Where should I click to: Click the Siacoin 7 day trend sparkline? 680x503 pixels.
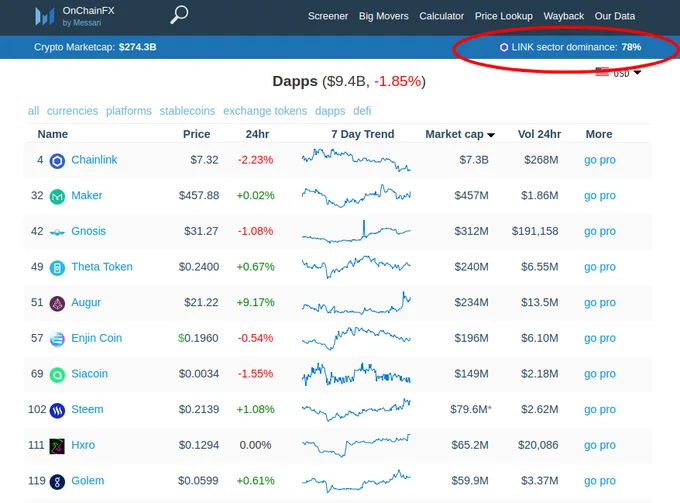coord(356,374)
